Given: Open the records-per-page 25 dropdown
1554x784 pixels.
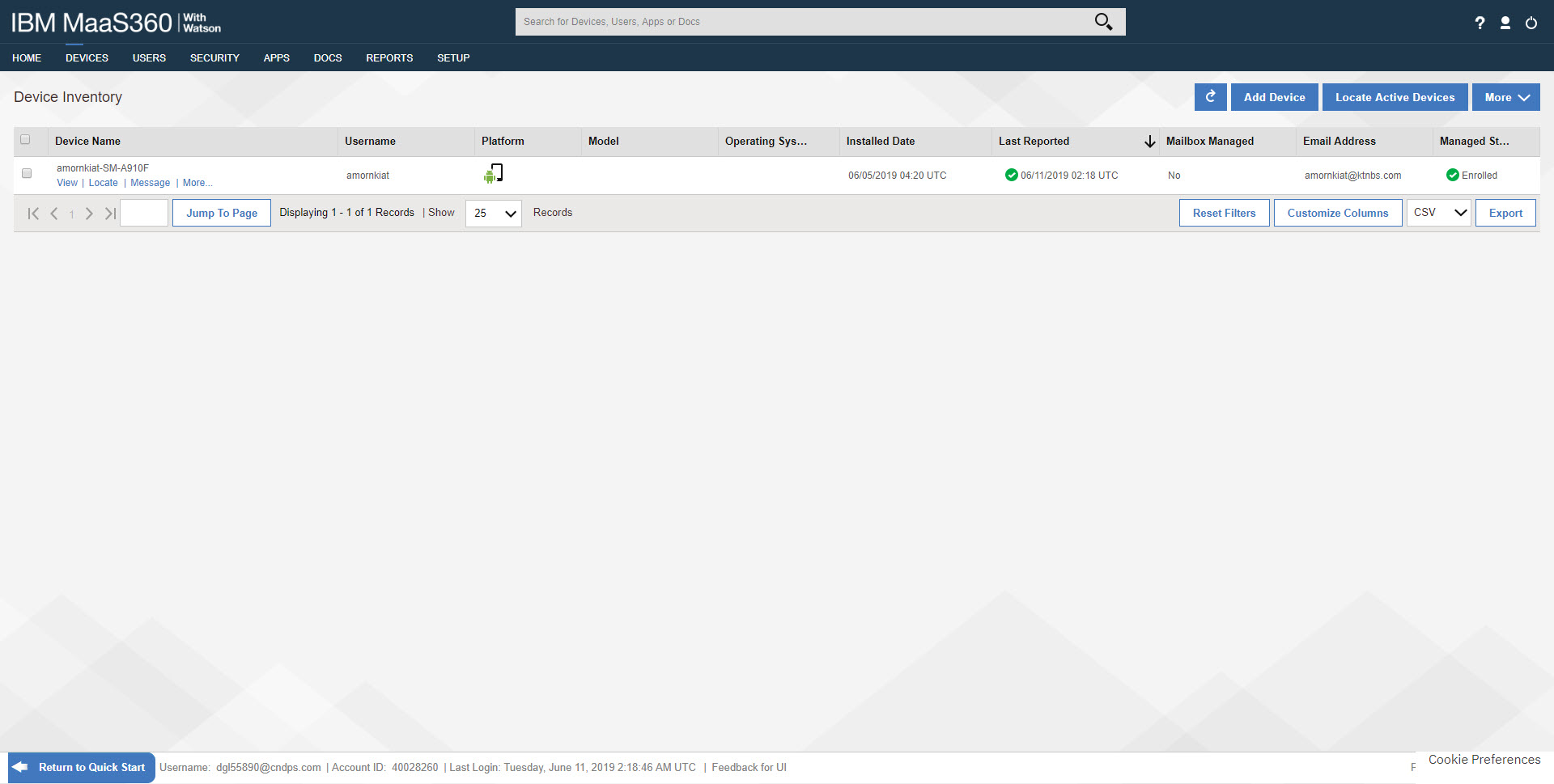Looking at the screenshot, I should click(x=494, y=214).
